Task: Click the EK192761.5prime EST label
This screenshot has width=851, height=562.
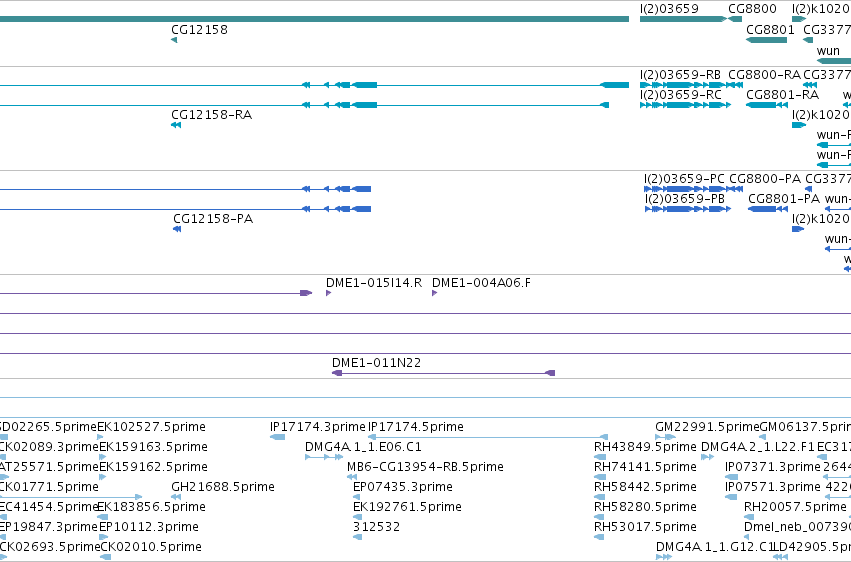Action: (x=407, y=507)
